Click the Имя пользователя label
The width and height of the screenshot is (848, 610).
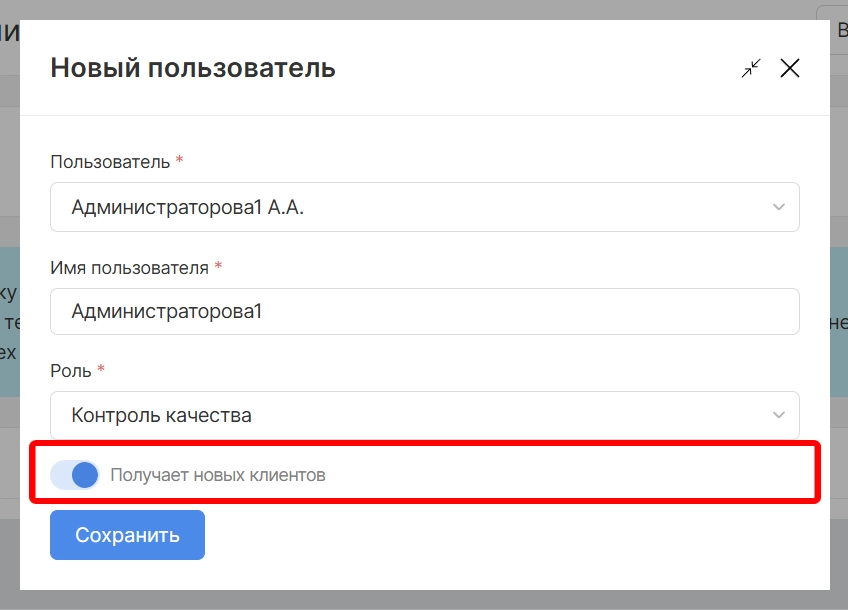tap(129, 267)
